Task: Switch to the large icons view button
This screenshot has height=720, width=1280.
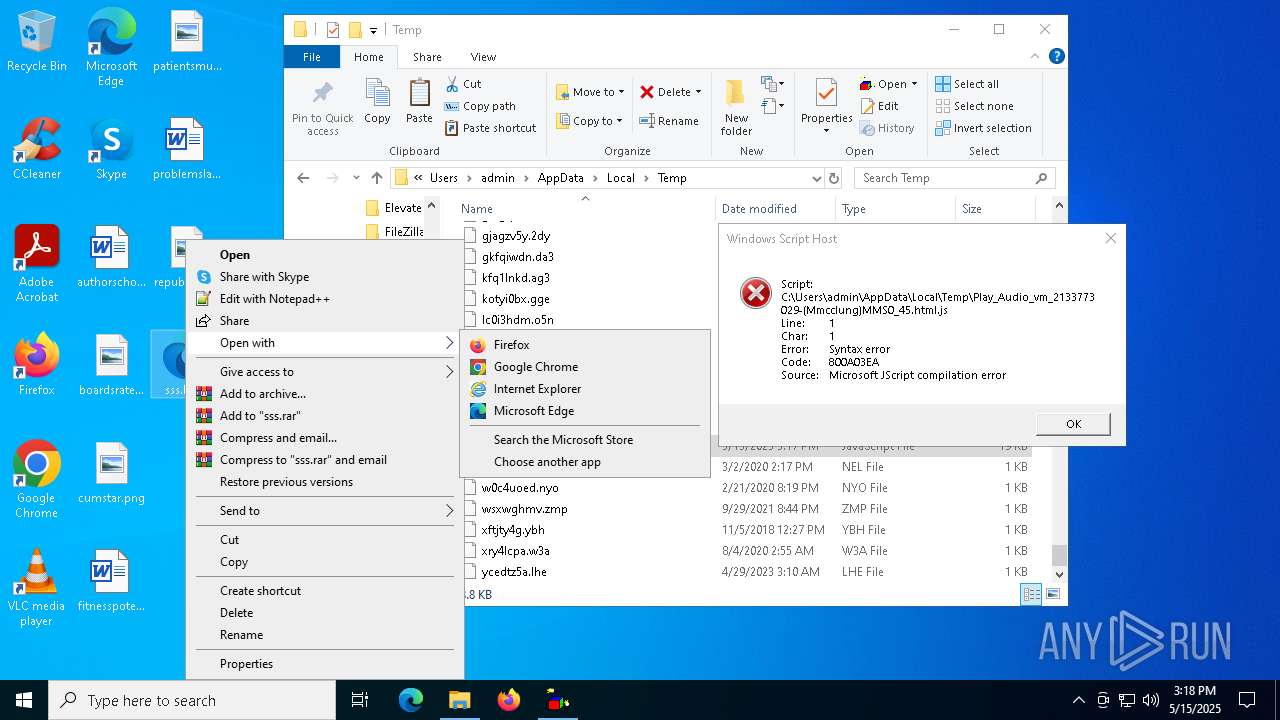Action: click(1052, 594)
